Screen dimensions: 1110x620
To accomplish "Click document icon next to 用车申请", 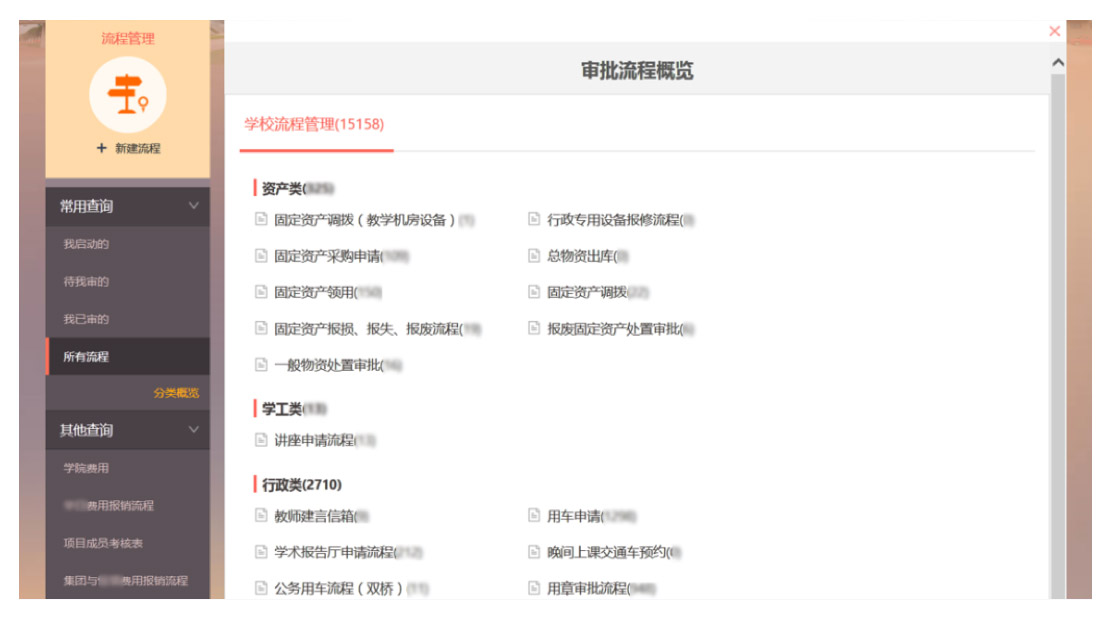I will pos(534,516).
